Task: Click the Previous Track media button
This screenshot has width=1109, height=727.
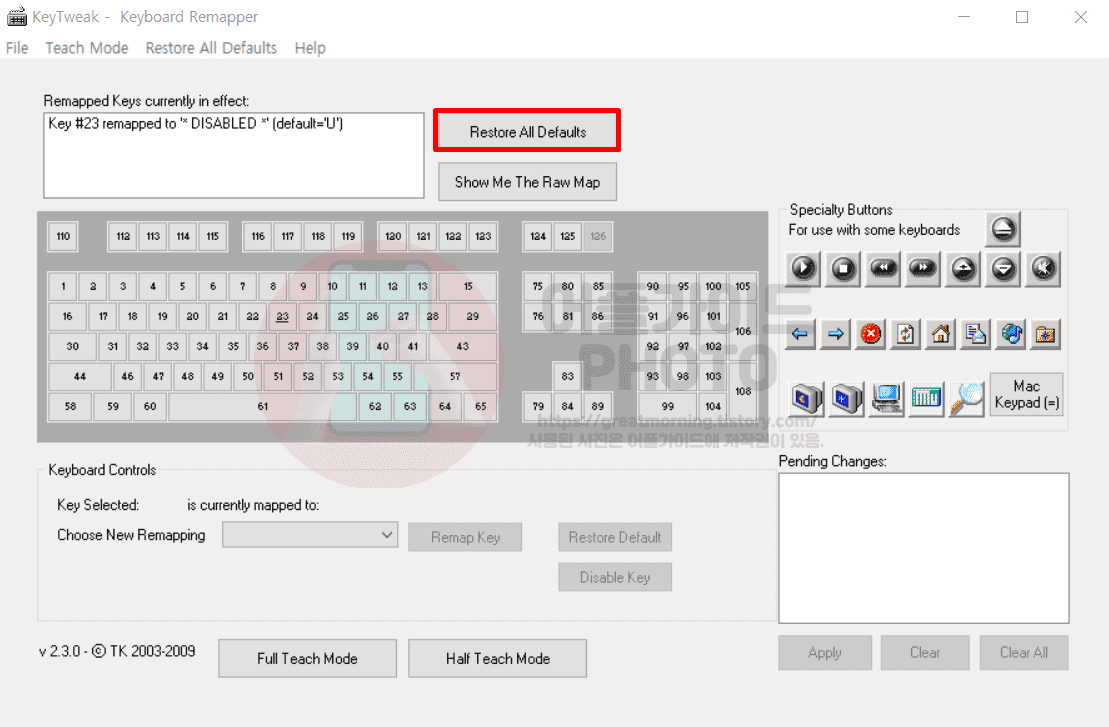Action: click(883, 268)
